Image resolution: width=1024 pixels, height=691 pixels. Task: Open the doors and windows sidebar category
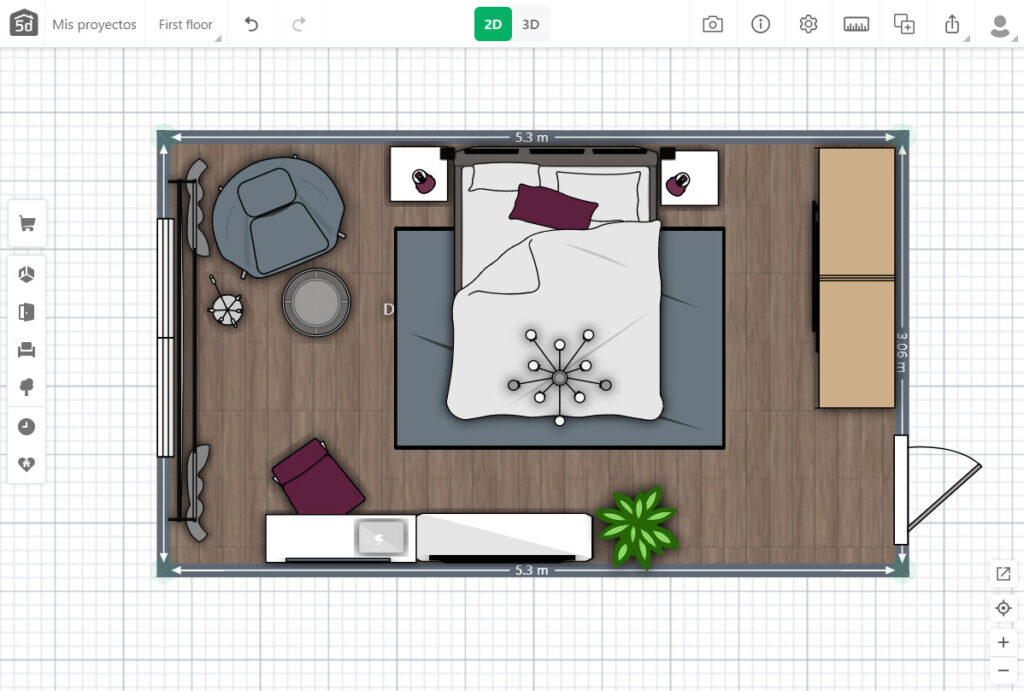(x=27, y=312)
